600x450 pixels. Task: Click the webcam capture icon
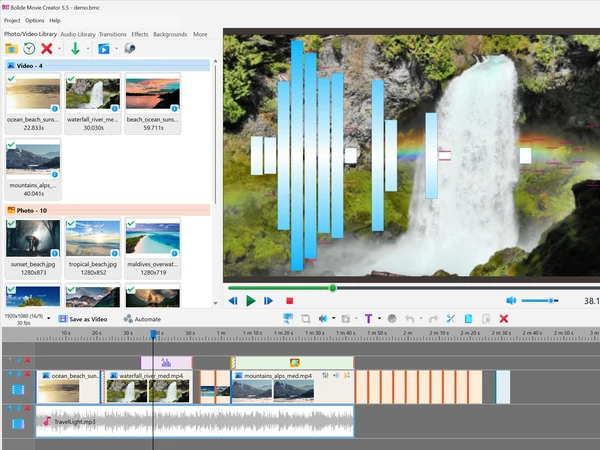click(130, 49)
